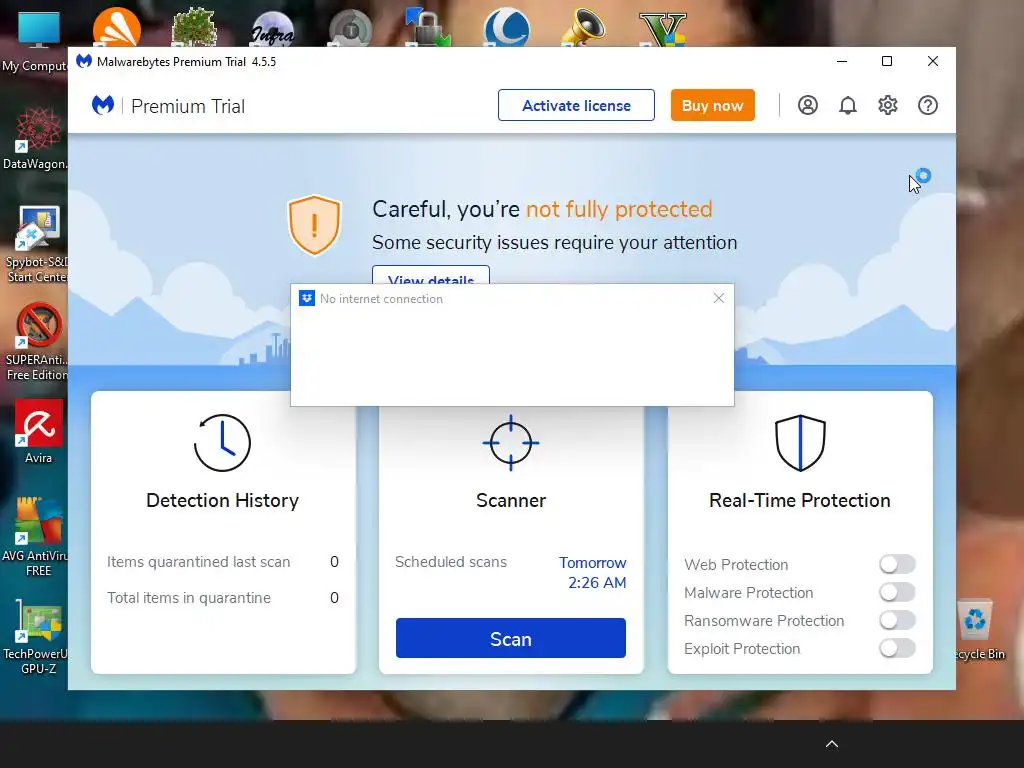Open AVG AntiVirus FREE shortcut

coord(38,537)
